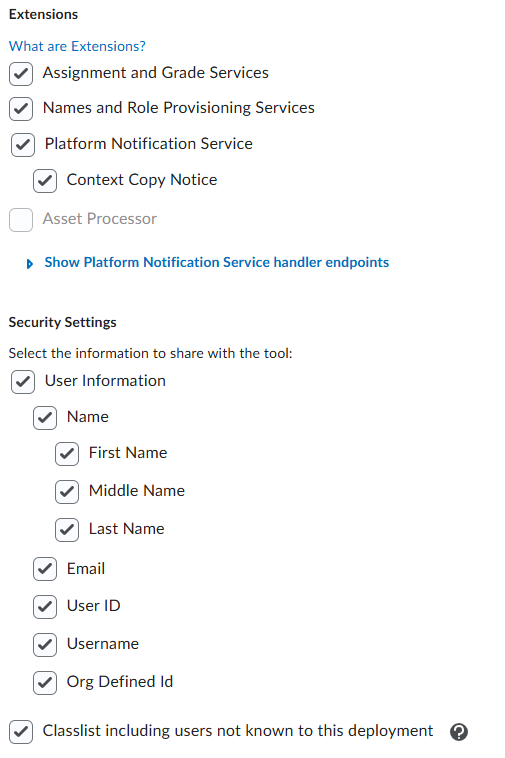Click the 'Extensions' heading
505x758 pixels.
[x=43, y=15]
